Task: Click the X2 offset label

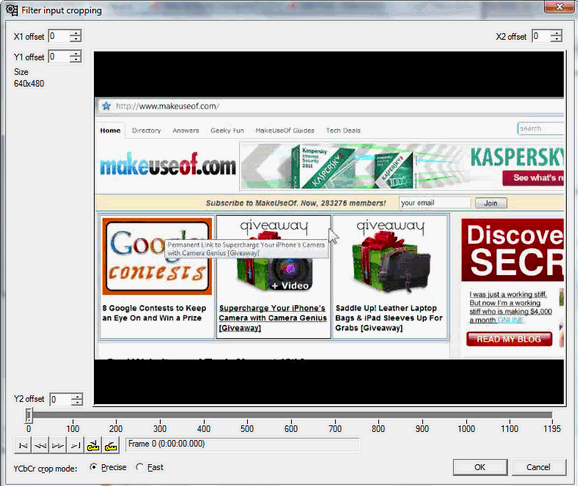Action: point(511,37)
